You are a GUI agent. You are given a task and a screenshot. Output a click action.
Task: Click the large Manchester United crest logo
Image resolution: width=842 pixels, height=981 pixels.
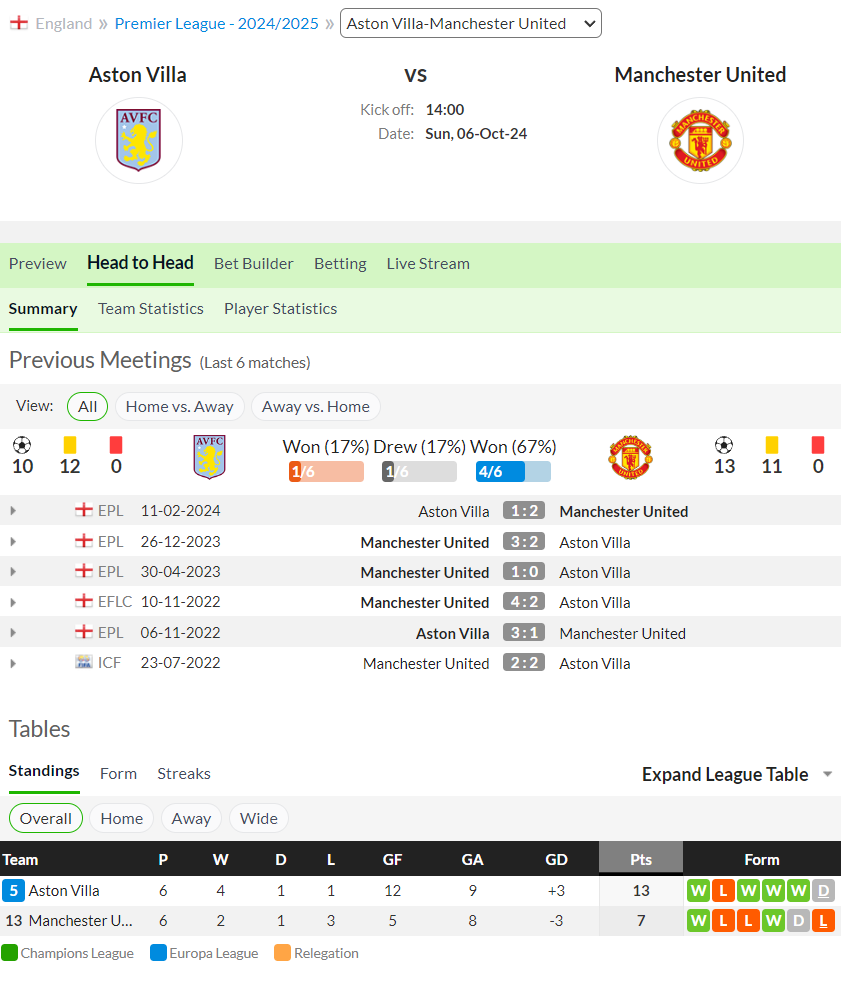(x=700, y=141)
